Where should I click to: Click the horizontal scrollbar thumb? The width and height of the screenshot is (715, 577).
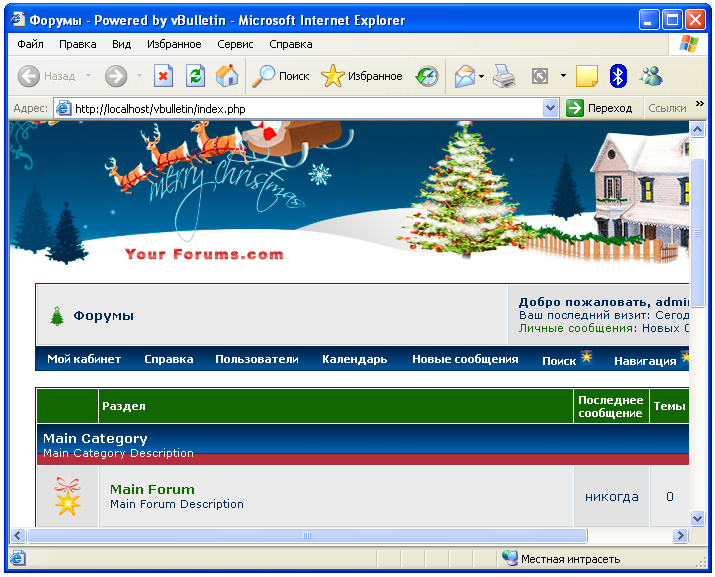click(305, 536)
